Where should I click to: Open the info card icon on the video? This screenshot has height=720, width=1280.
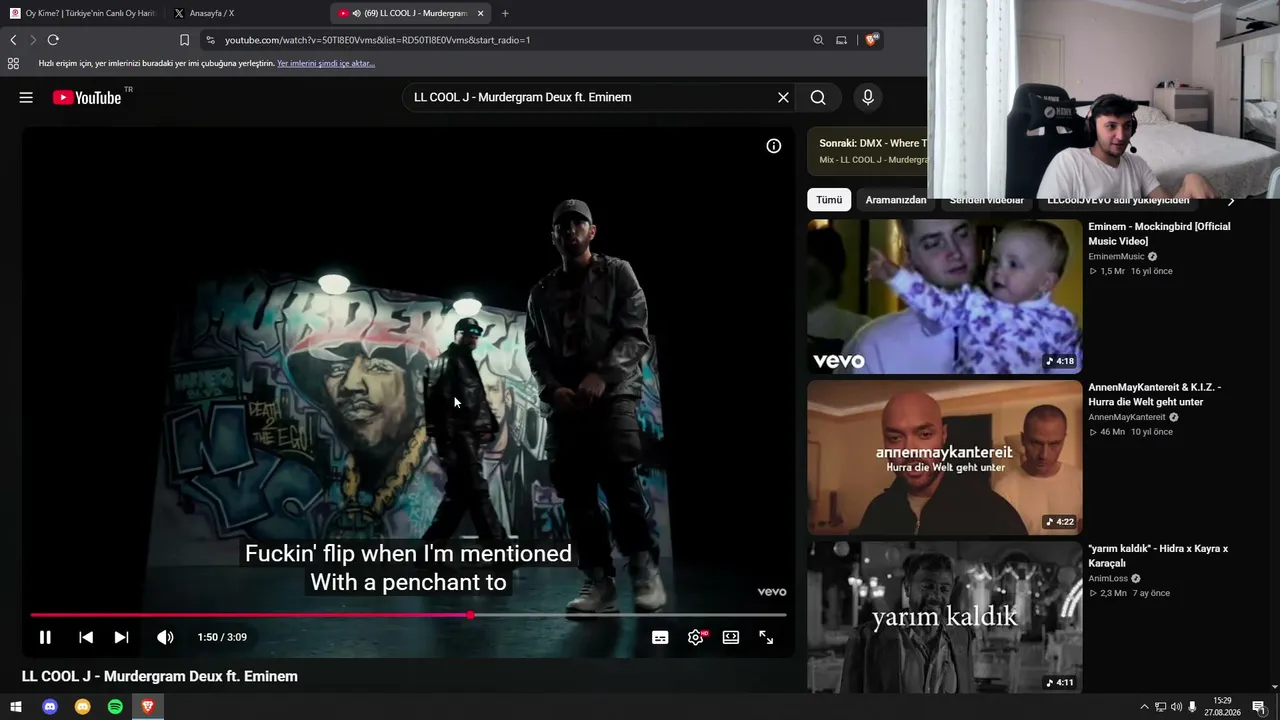(773, 146)
